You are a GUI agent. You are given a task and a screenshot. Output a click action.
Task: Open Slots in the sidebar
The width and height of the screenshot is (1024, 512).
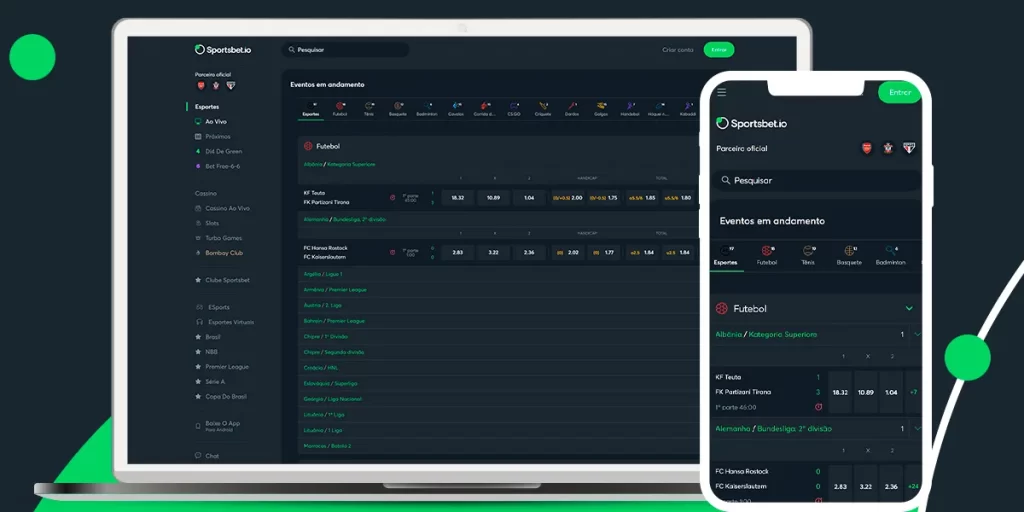coord(207,223)
